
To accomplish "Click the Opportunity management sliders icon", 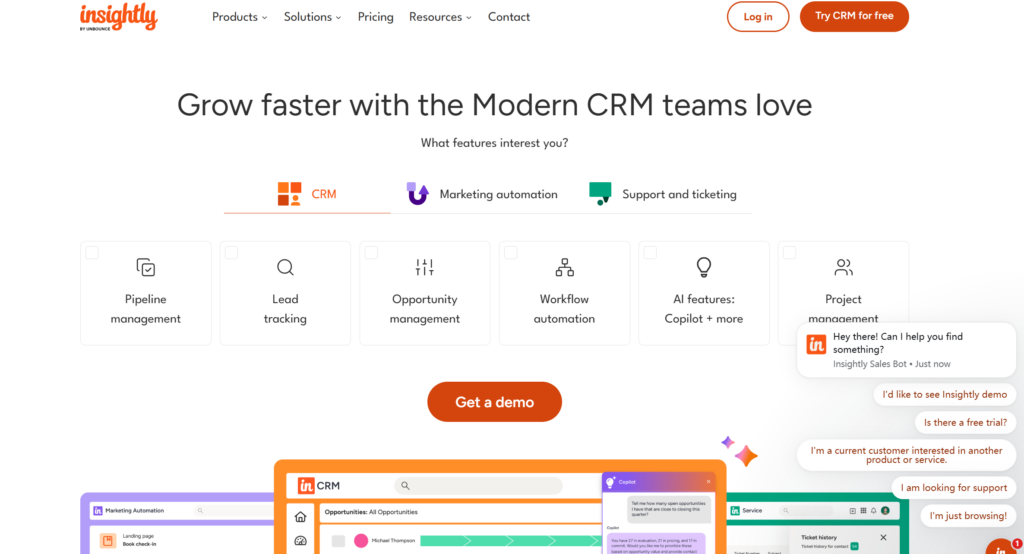I will (x=425, y=267).
